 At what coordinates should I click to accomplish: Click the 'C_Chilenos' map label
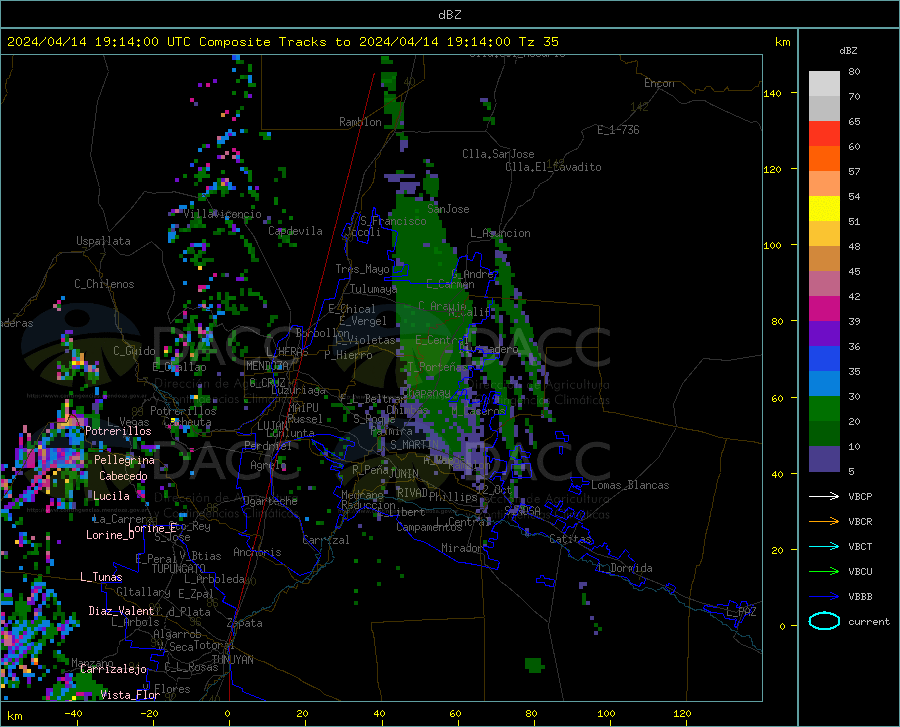point(104,284)
